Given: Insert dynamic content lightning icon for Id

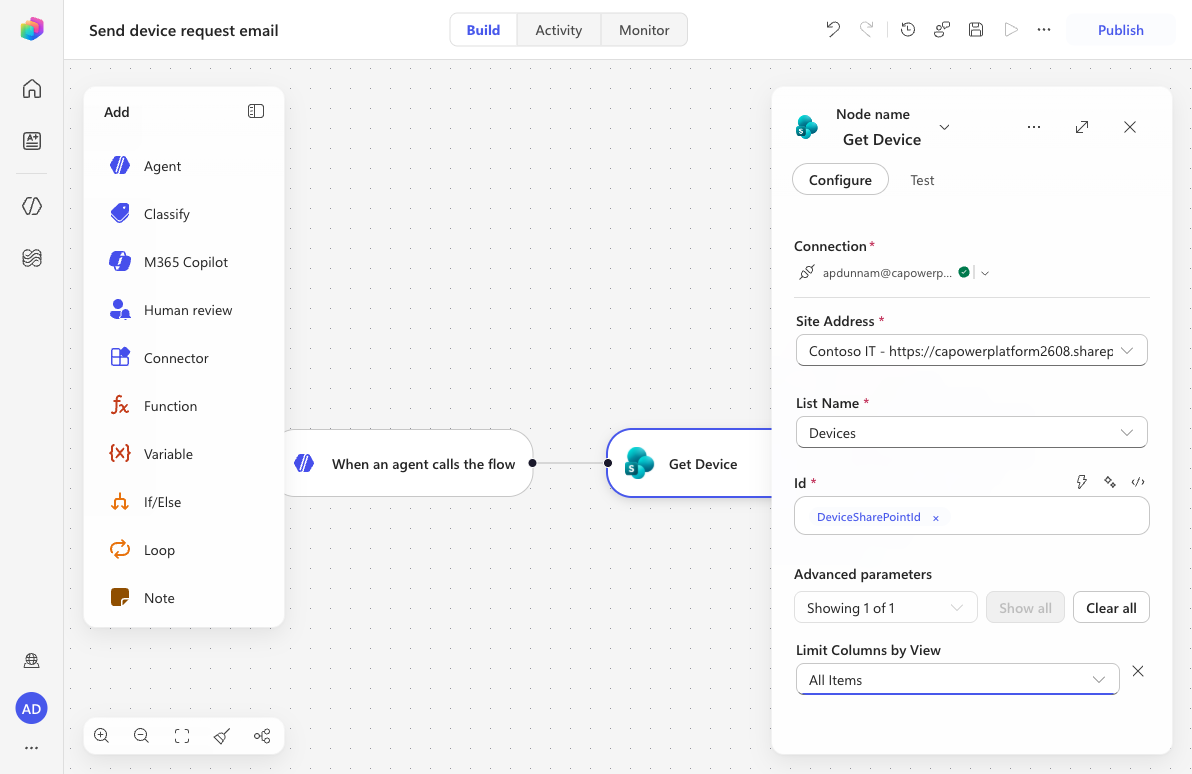Looking at the screenshot, I should (1081, 482).
